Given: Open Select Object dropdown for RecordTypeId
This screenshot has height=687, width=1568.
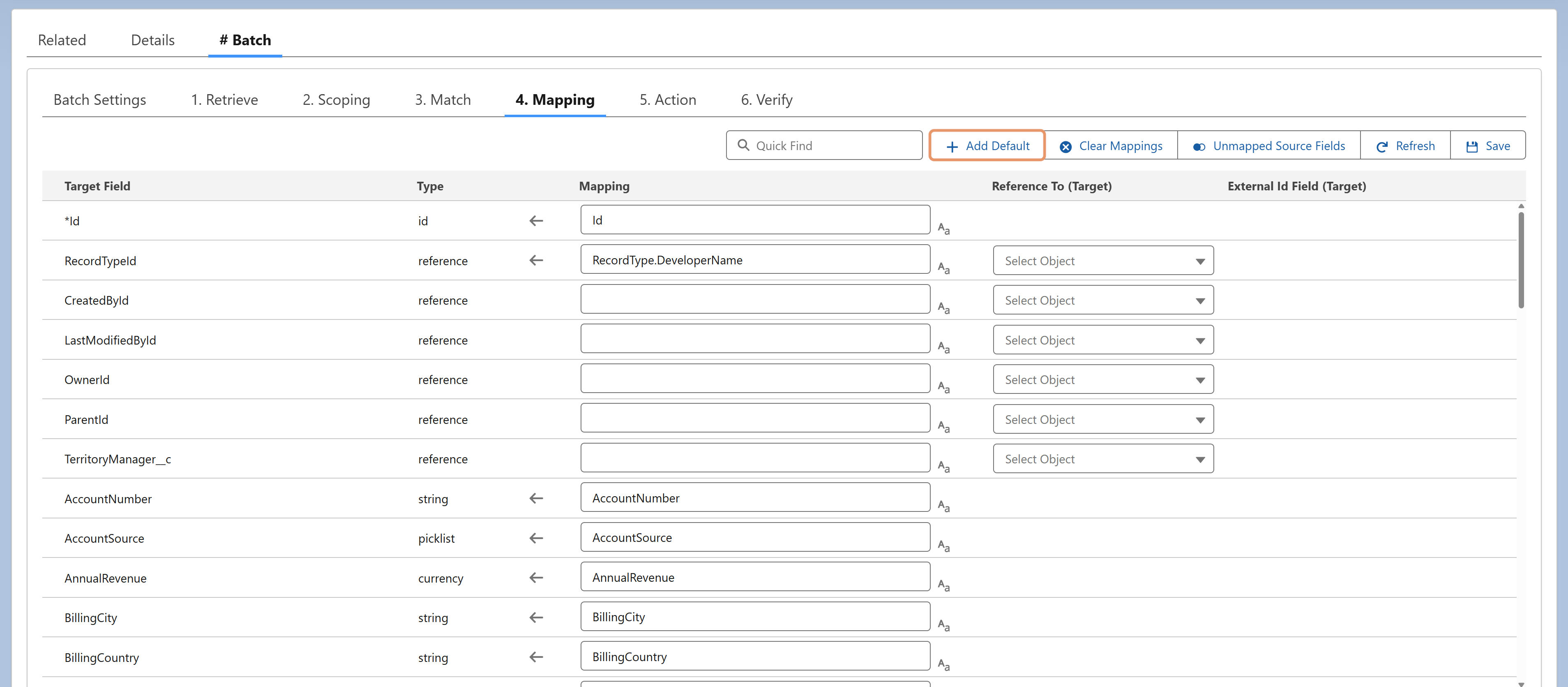Looking at the screenshot, I should pyautogui.click(x=1103, y=261).
